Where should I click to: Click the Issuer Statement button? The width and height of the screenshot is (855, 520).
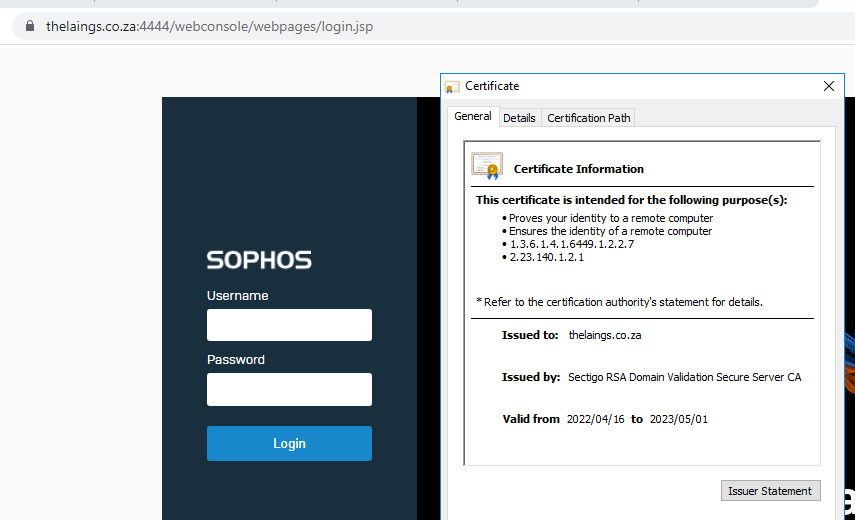tap(770, 491)
